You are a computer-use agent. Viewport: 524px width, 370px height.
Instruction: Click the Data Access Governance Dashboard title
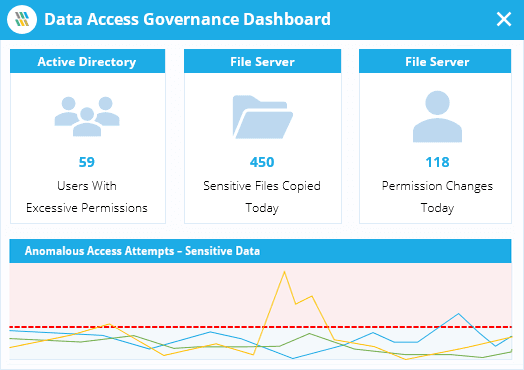[x=187, y=19]
